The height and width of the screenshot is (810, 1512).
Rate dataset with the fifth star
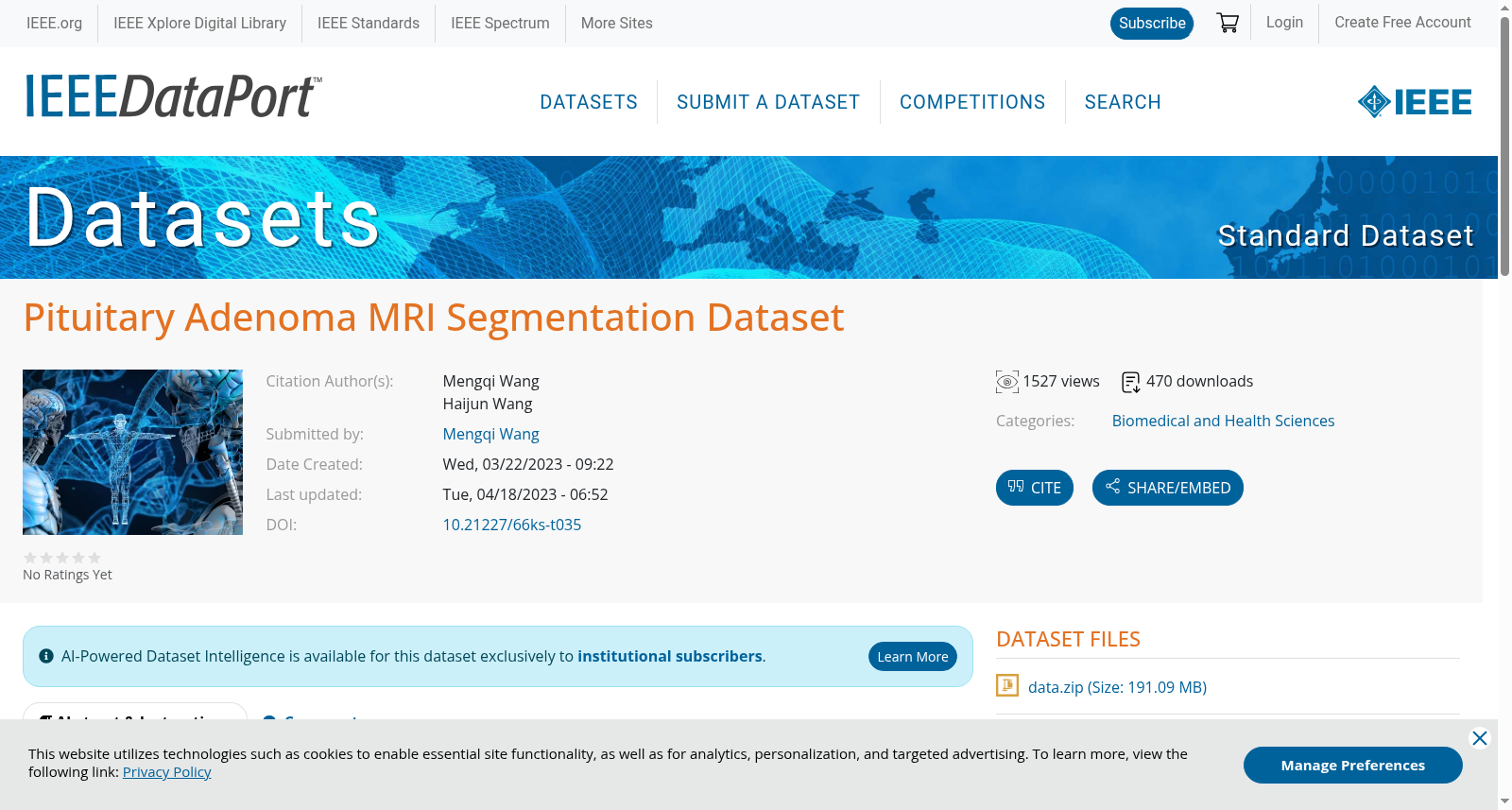tap(94, 558)
